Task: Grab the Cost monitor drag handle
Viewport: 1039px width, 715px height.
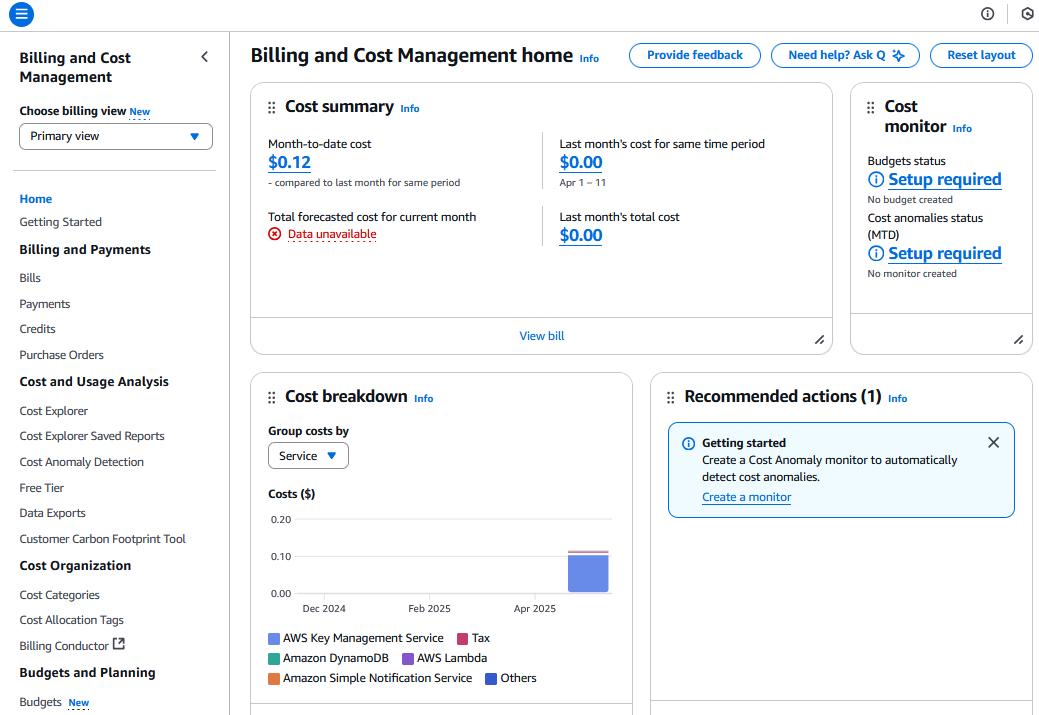Action: coord(871,107)
